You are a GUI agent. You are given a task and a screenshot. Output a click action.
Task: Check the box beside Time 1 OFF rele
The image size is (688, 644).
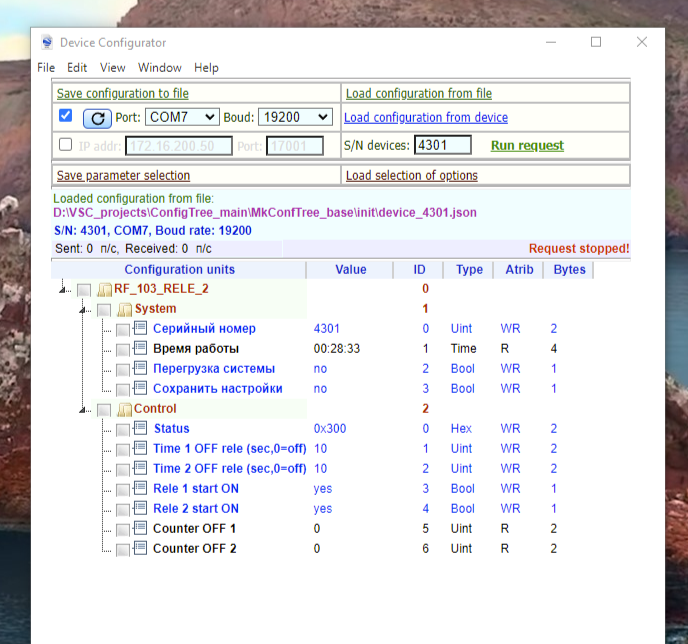coord(123,450)
